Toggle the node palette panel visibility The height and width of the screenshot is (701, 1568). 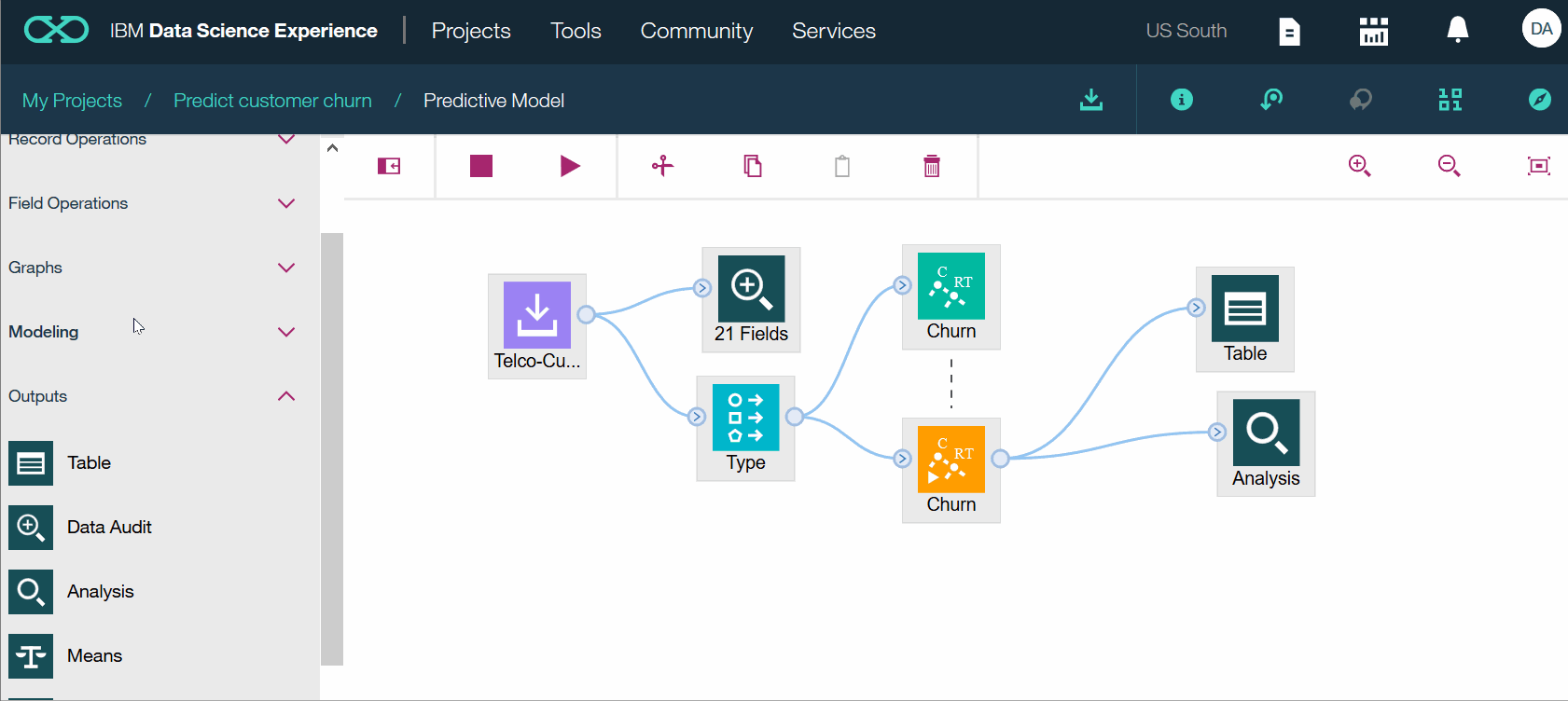(389, 166)
